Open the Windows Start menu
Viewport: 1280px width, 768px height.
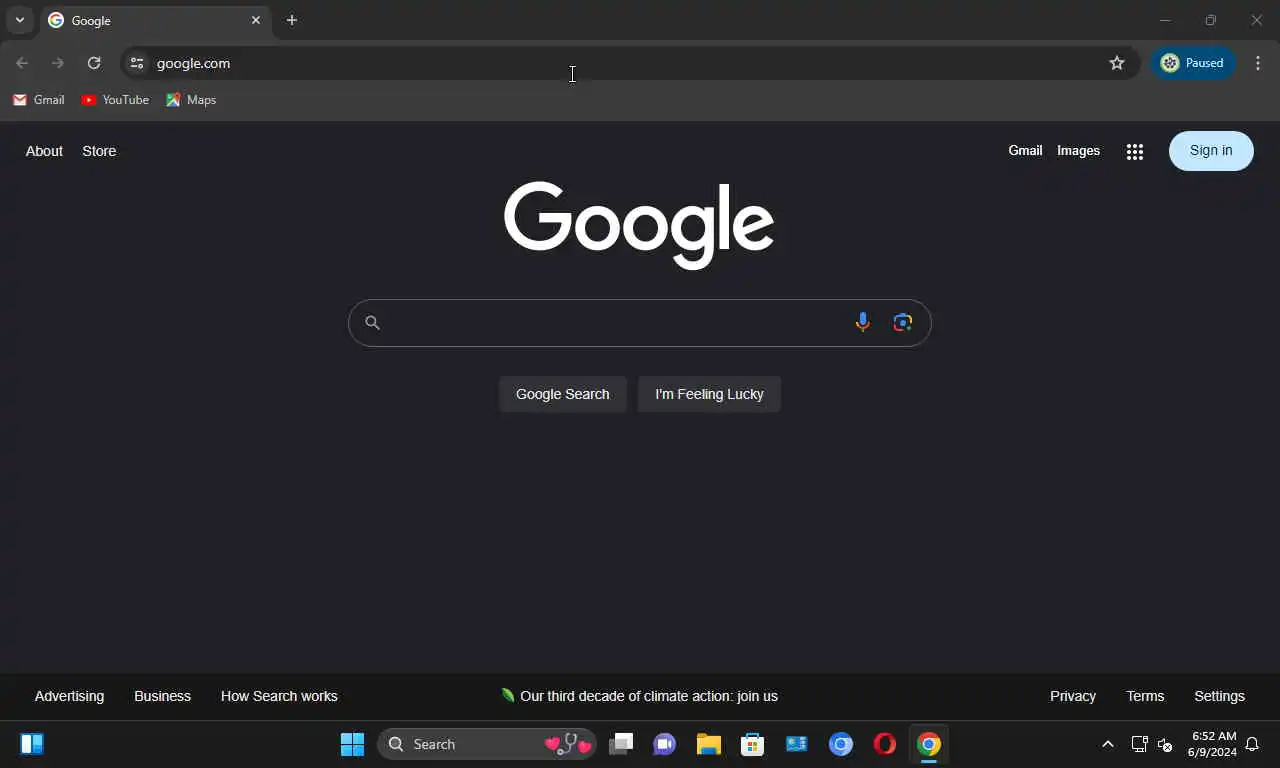(x=352, y=744)
